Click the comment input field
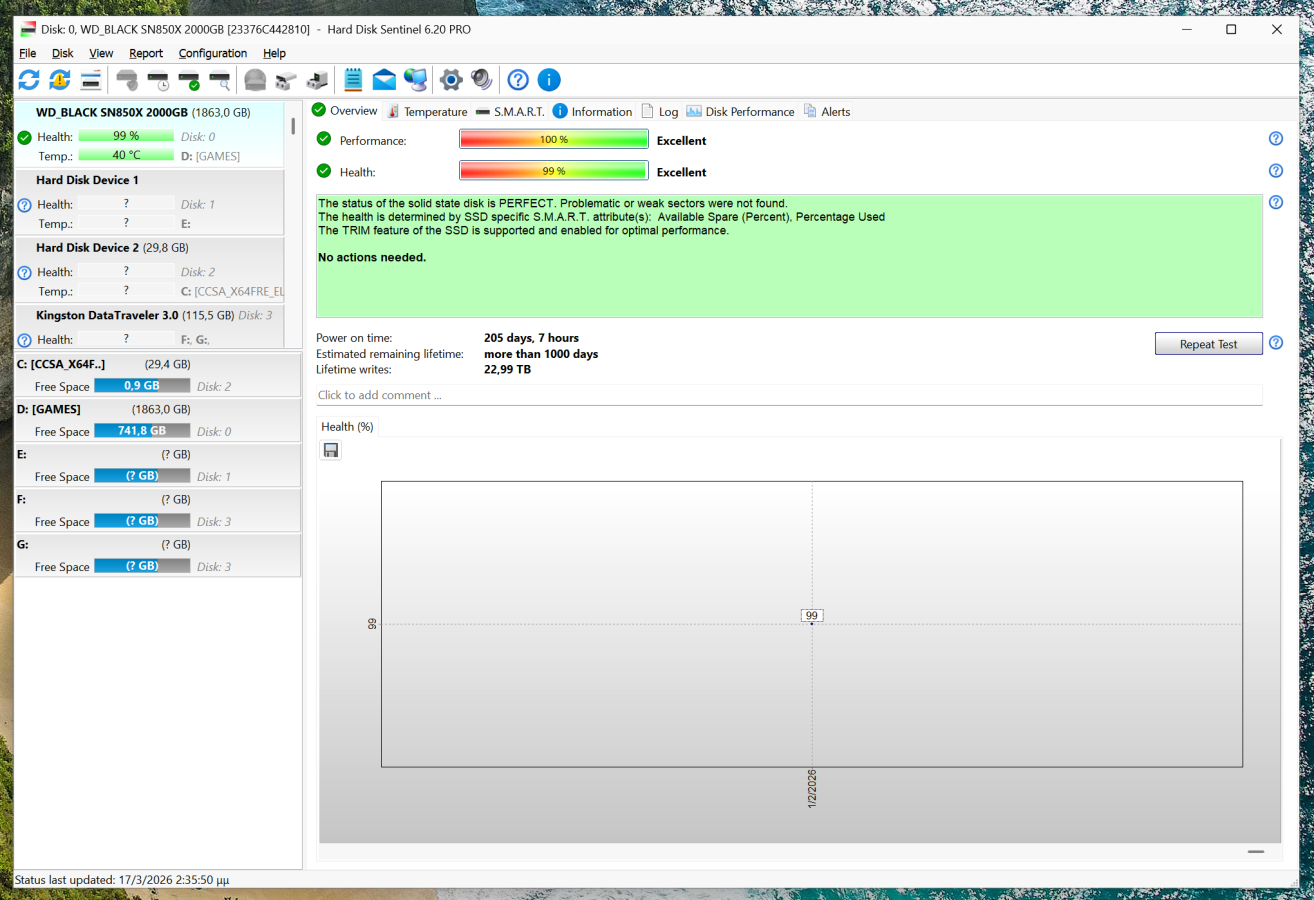 (x=788, y=395)
